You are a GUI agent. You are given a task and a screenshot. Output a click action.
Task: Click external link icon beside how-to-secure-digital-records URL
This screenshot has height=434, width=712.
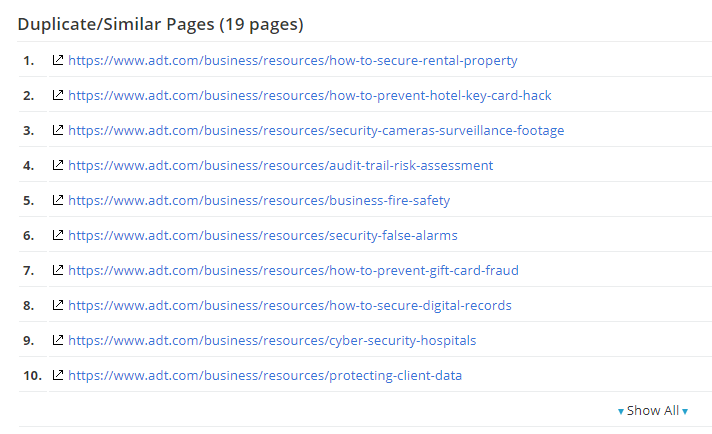pos(58,305)
